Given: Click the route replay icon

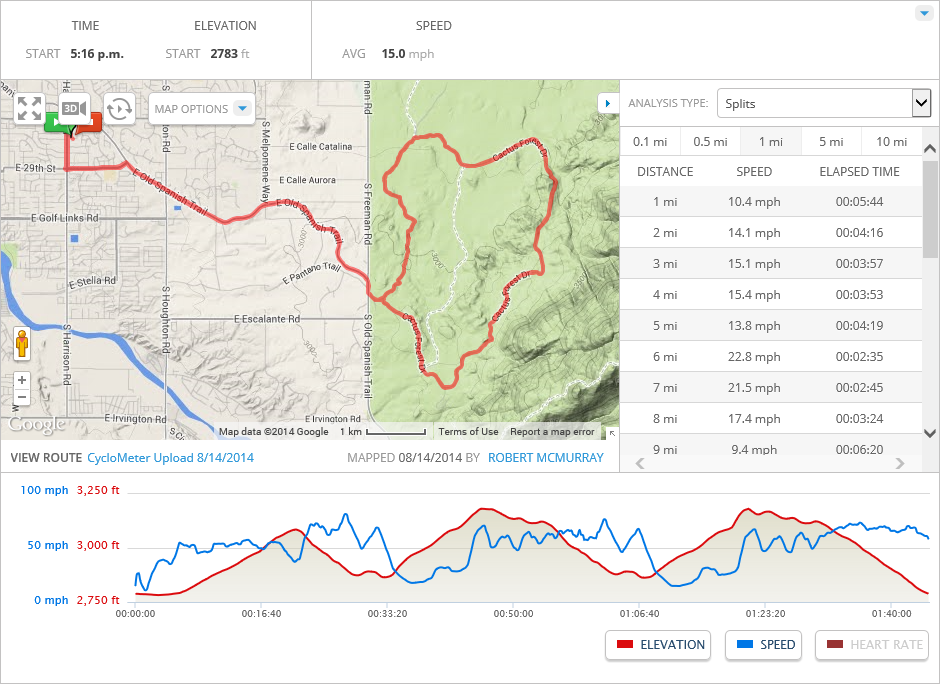Looking at the screenshot, I should click(x=120, y=108).
